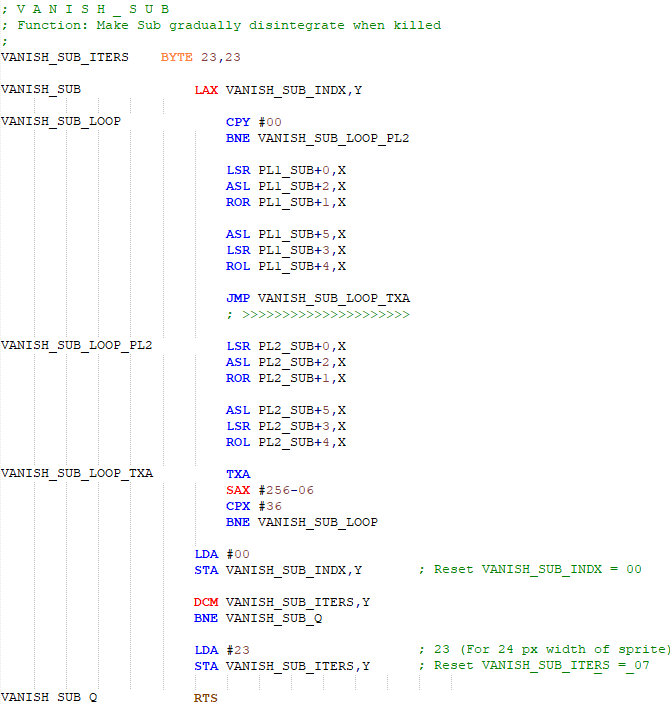The image size is (670, 704).
Task: Click the arrow-chevrons comment line under JMP
Action: point(318,314)
